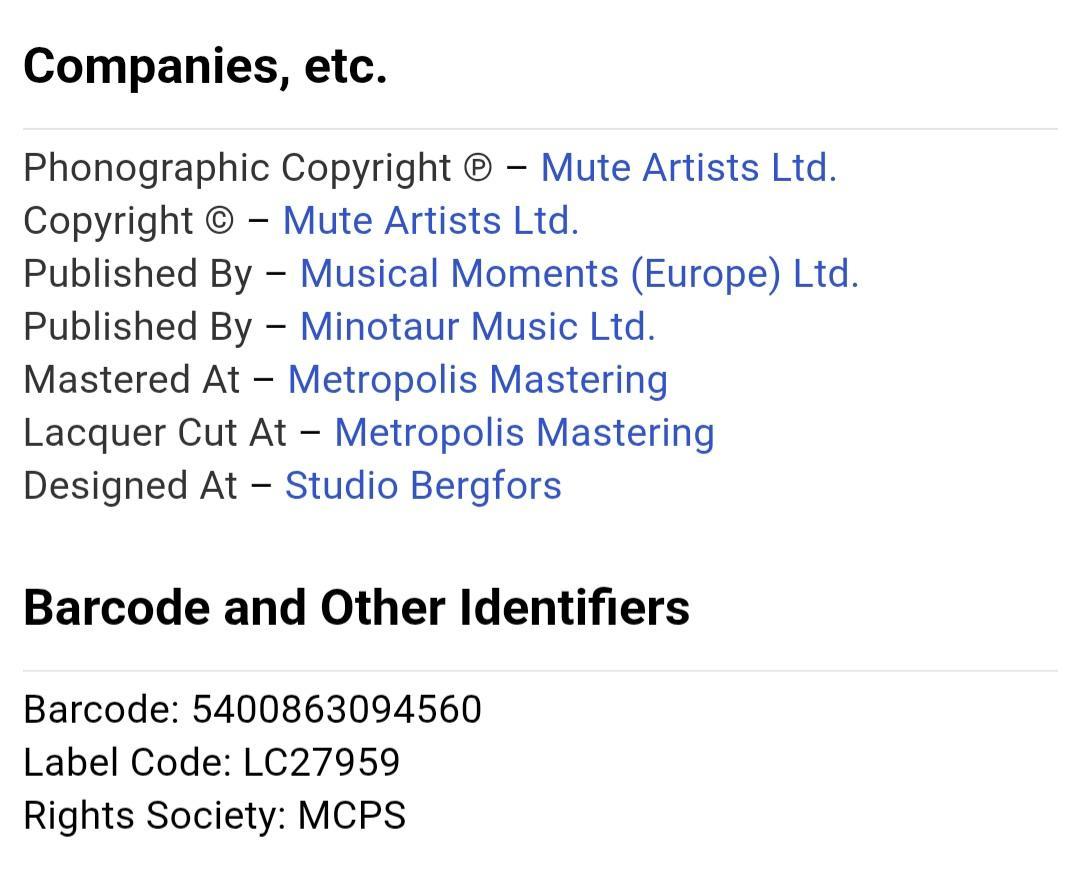Go to the Studio Bergfors link

(423, 486)
